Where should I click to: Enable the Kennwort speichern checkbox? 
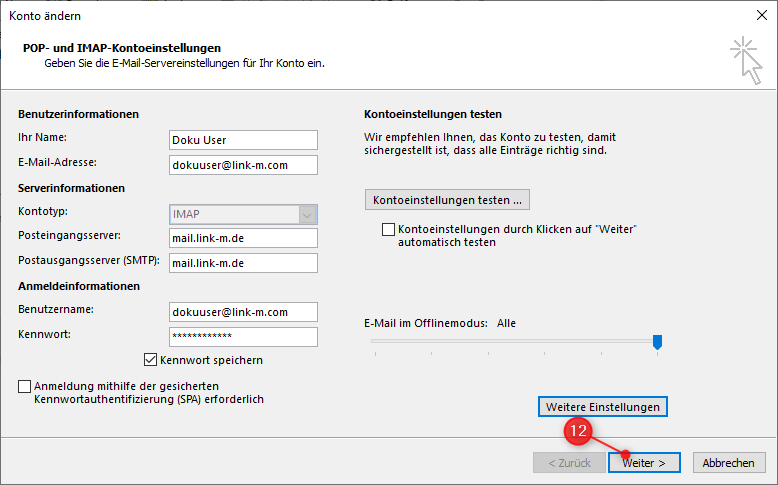pyautogui.click(x=151, y=360)
